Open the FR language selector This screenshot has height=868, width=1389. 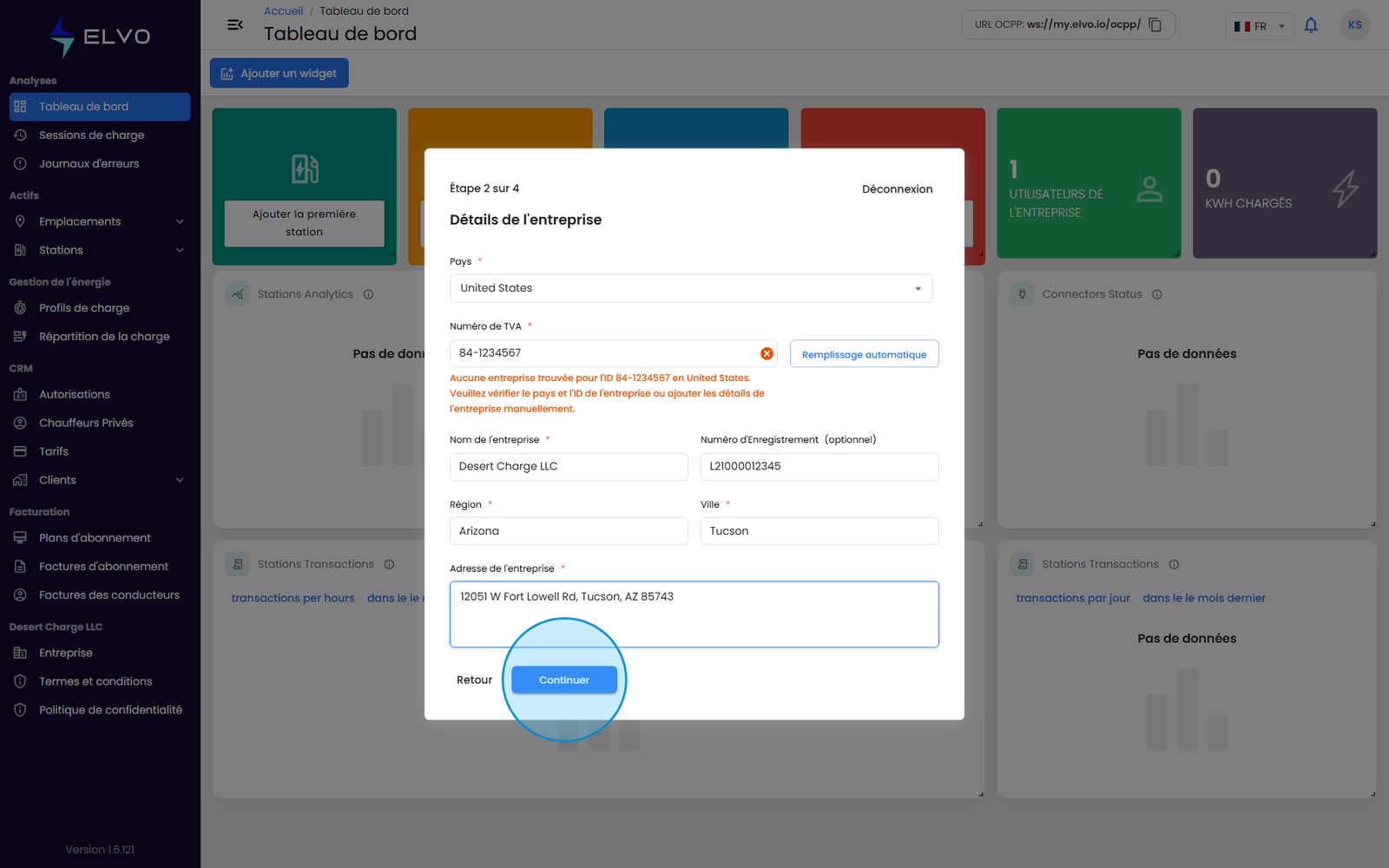tap(1259, 26)
